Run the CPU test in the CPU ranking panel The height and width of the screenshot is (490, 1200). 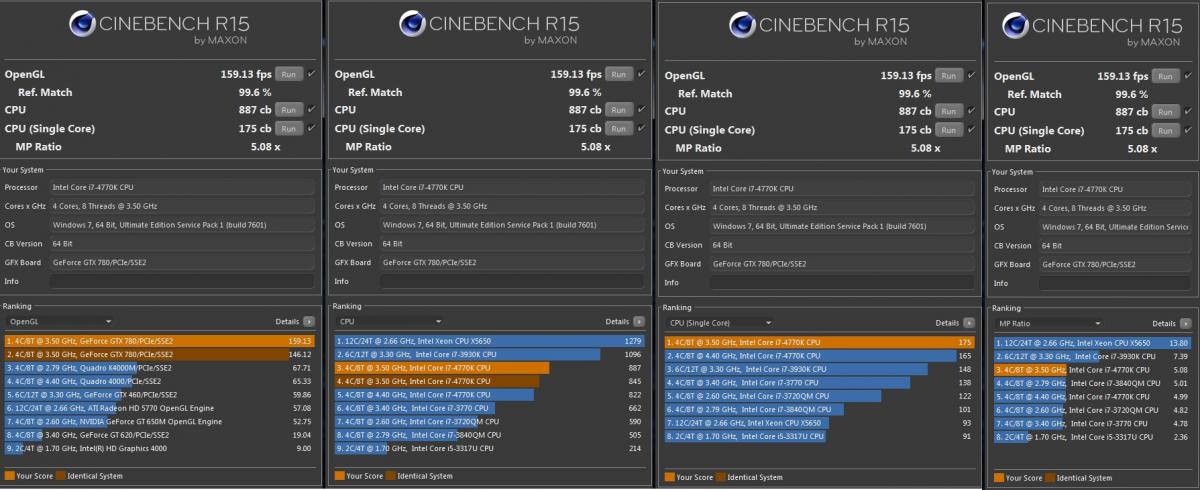619,110
